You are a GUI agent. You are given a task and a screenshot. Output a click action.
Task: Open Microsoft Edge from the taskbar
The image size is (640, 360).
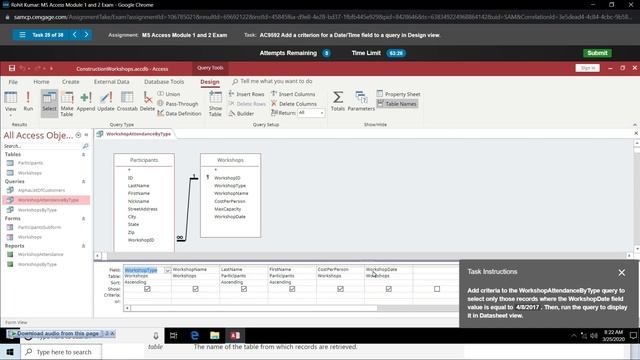point(195,336)
